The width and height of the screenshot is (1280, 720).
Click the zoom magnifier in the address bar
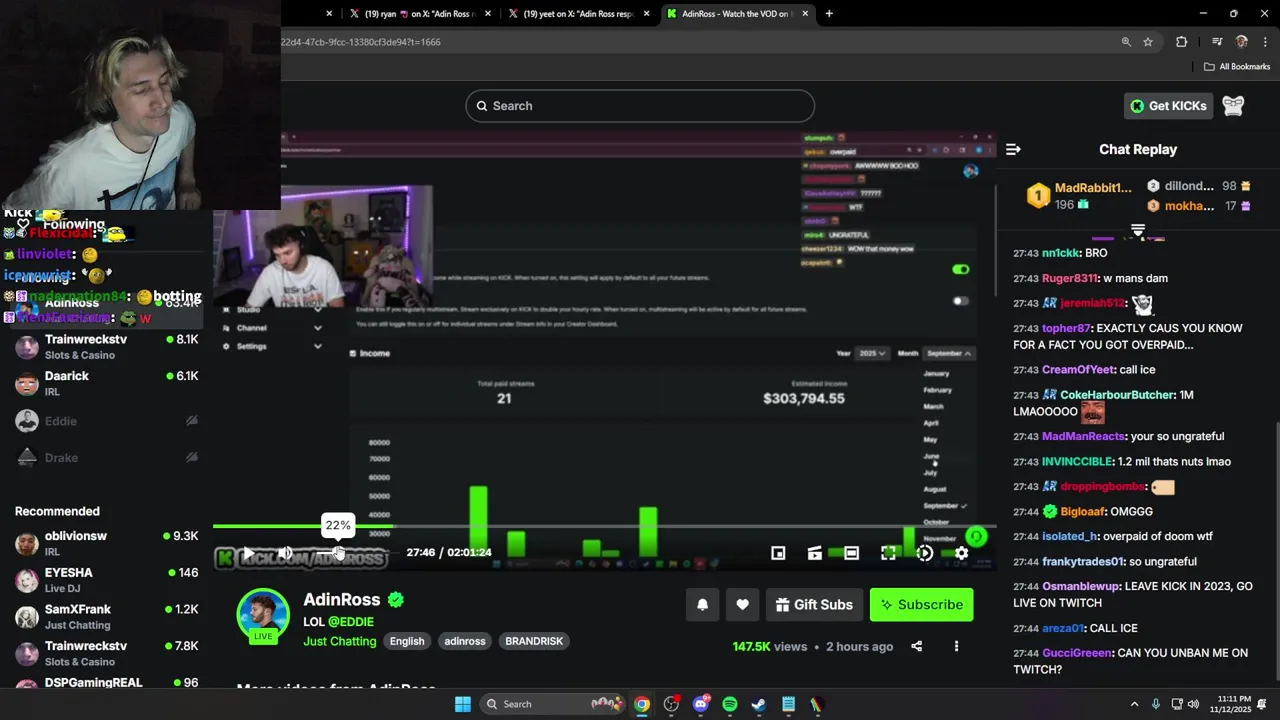click(1126, 42)
